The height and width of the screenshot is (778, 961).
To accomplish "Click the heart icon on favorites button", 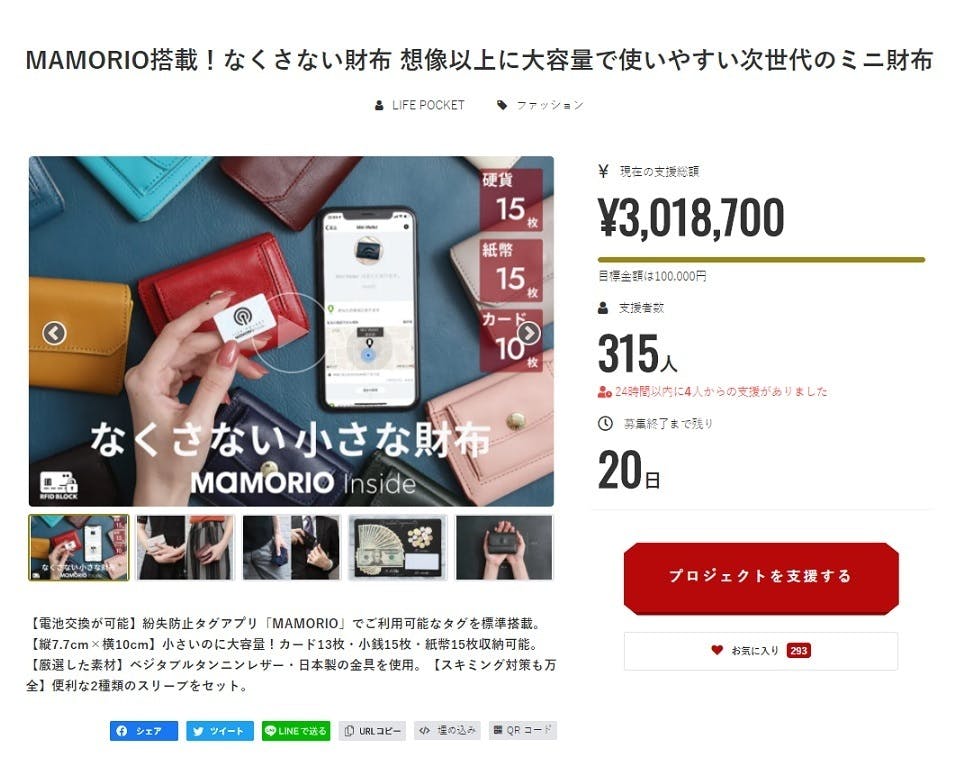I will coord(717,650).
